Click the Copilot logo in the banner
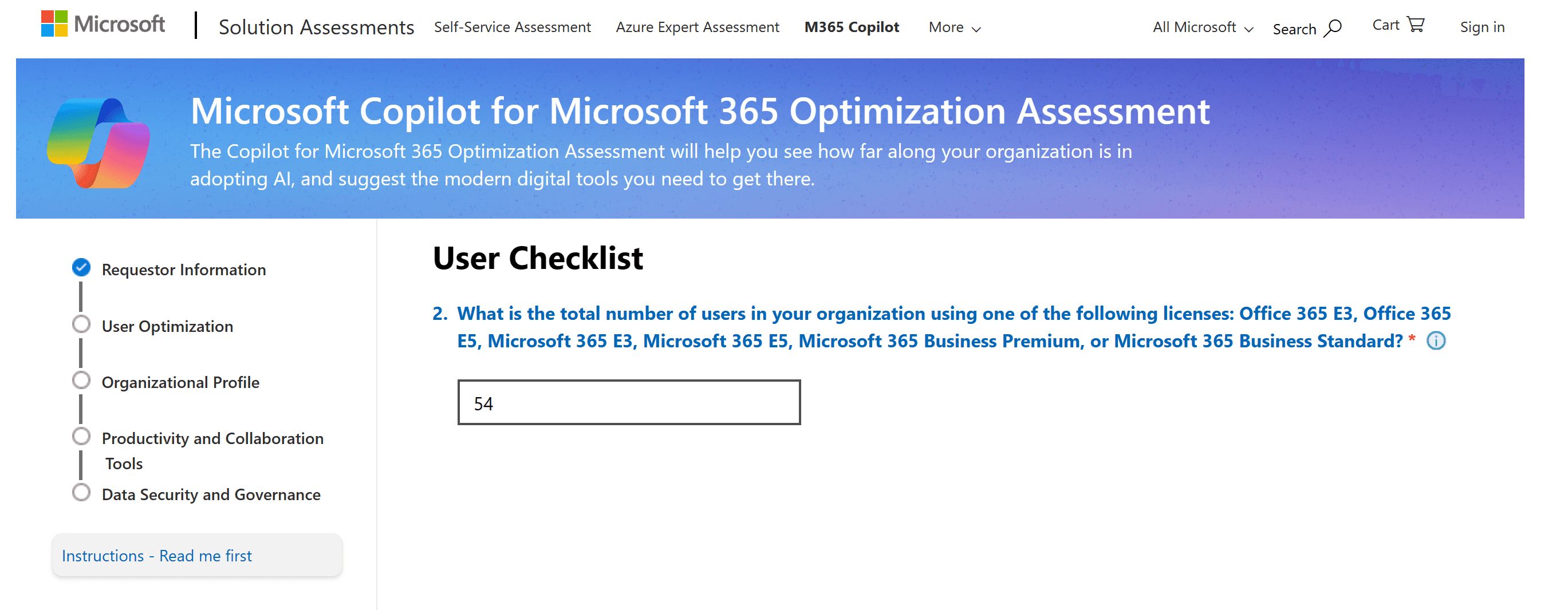 point(99,143)
